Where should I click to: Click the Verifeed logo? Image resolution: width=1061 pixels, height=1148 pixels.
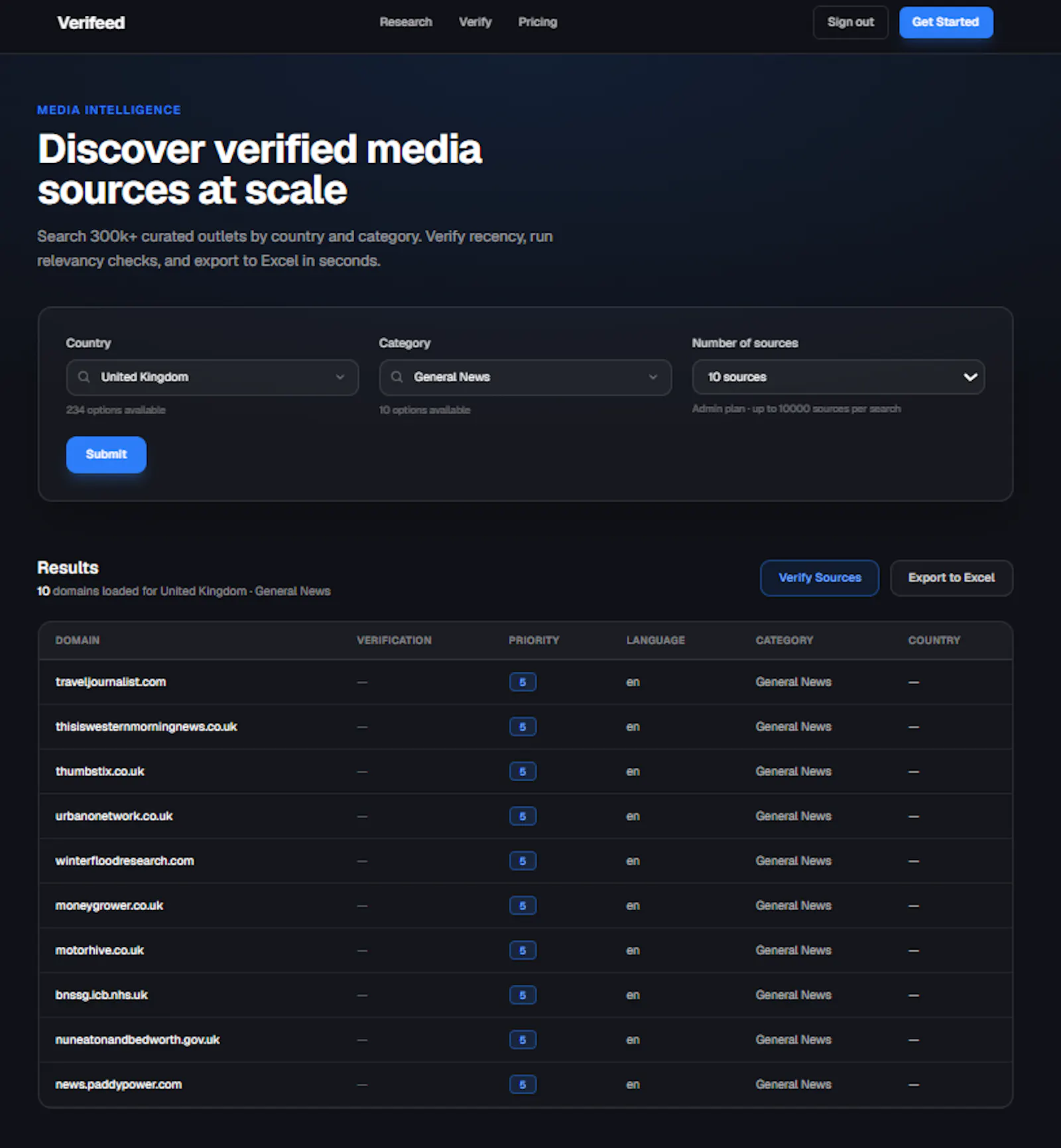pos(92,23)
